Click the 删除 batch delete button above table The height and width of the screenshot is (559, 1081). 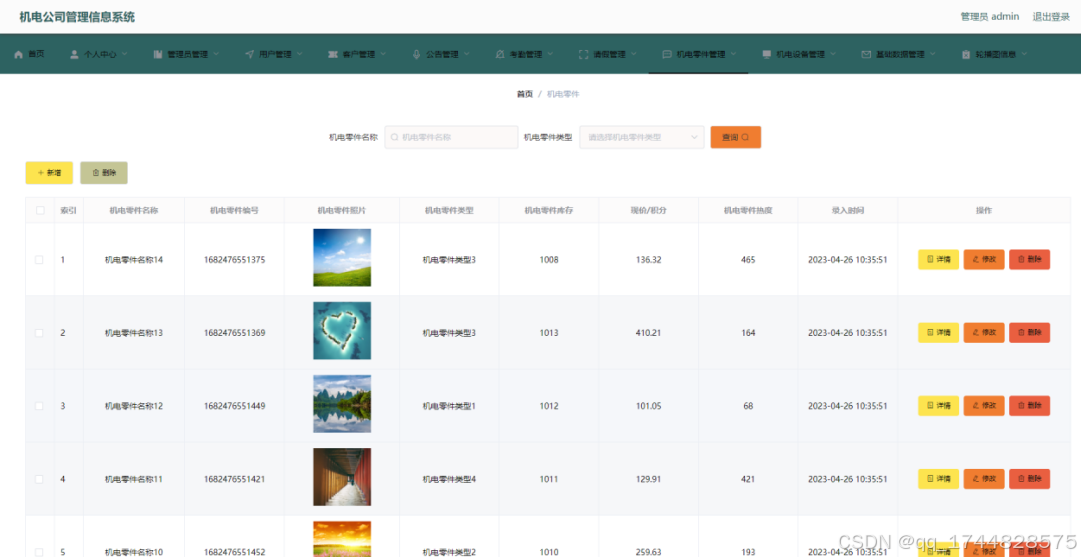coord(104,173)
